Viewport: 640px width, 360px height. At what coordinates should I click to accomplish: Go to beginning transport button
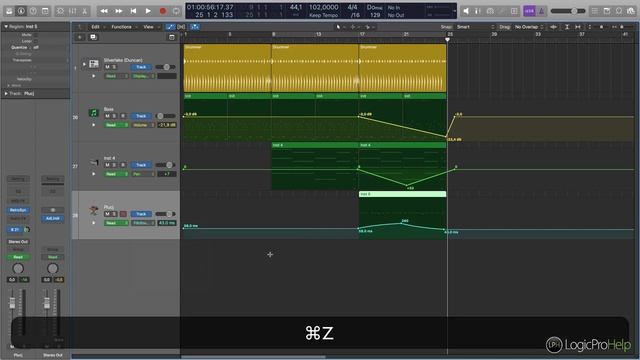(133, 11)
